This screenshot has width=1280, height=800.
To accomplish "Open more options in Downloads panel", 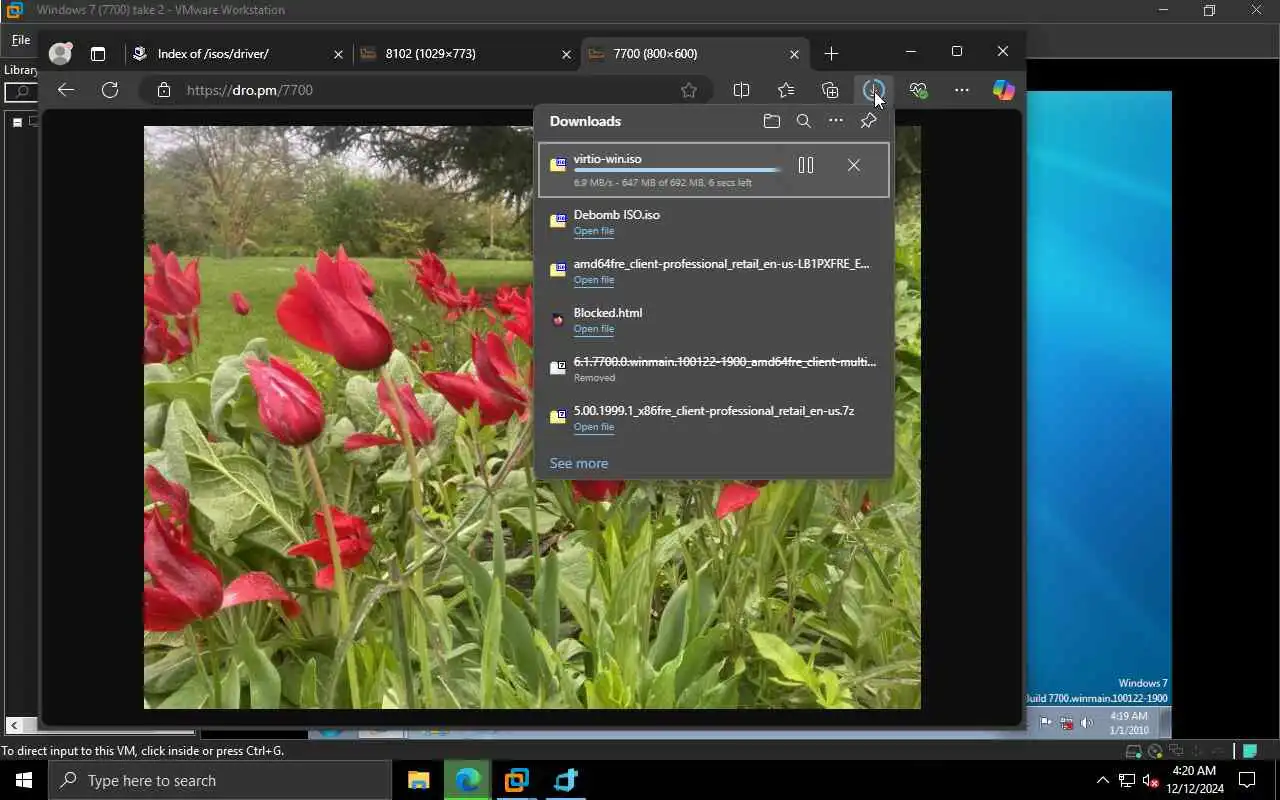I will [x=836, y=121].
